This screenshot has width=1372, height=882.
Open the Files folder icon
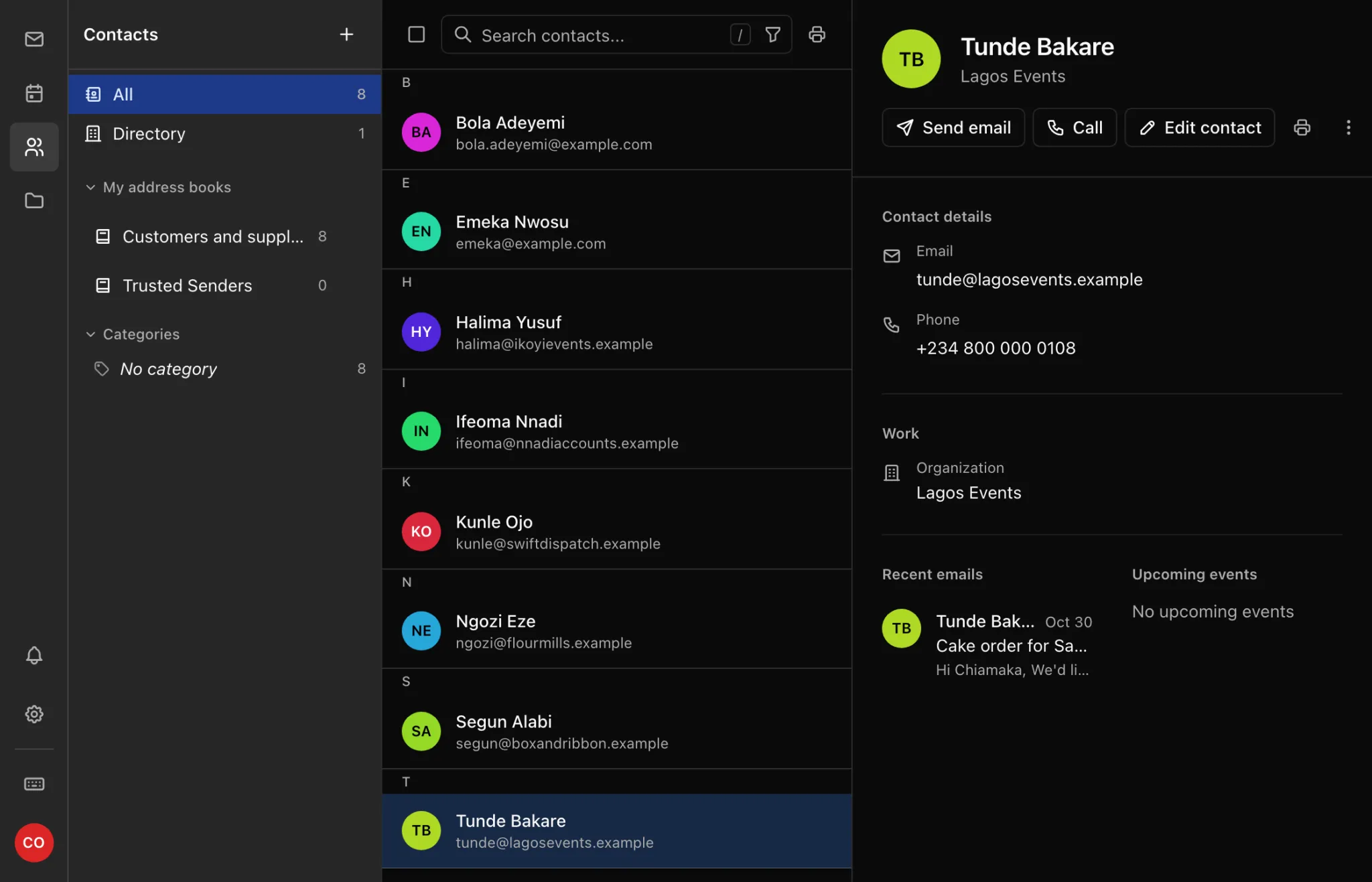[x=34, y=200]
